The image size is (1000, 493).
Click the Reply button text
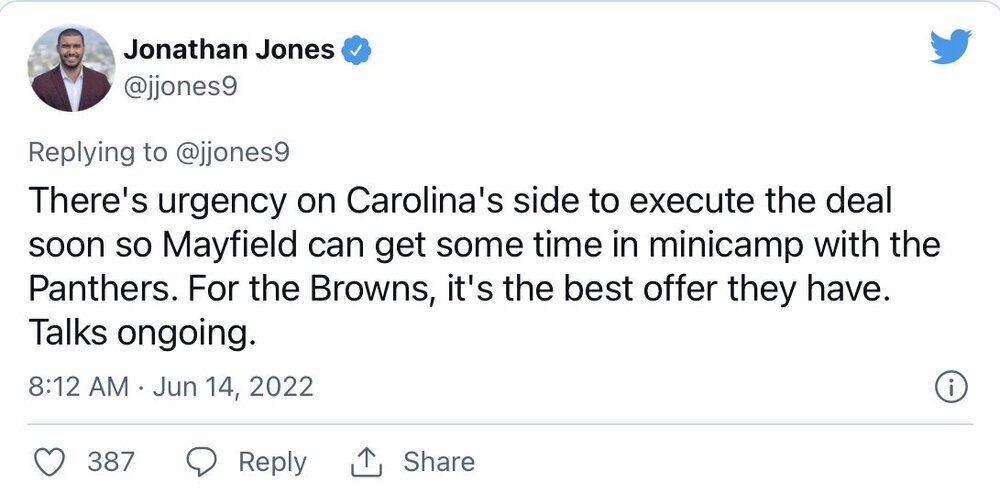[272, 462]
